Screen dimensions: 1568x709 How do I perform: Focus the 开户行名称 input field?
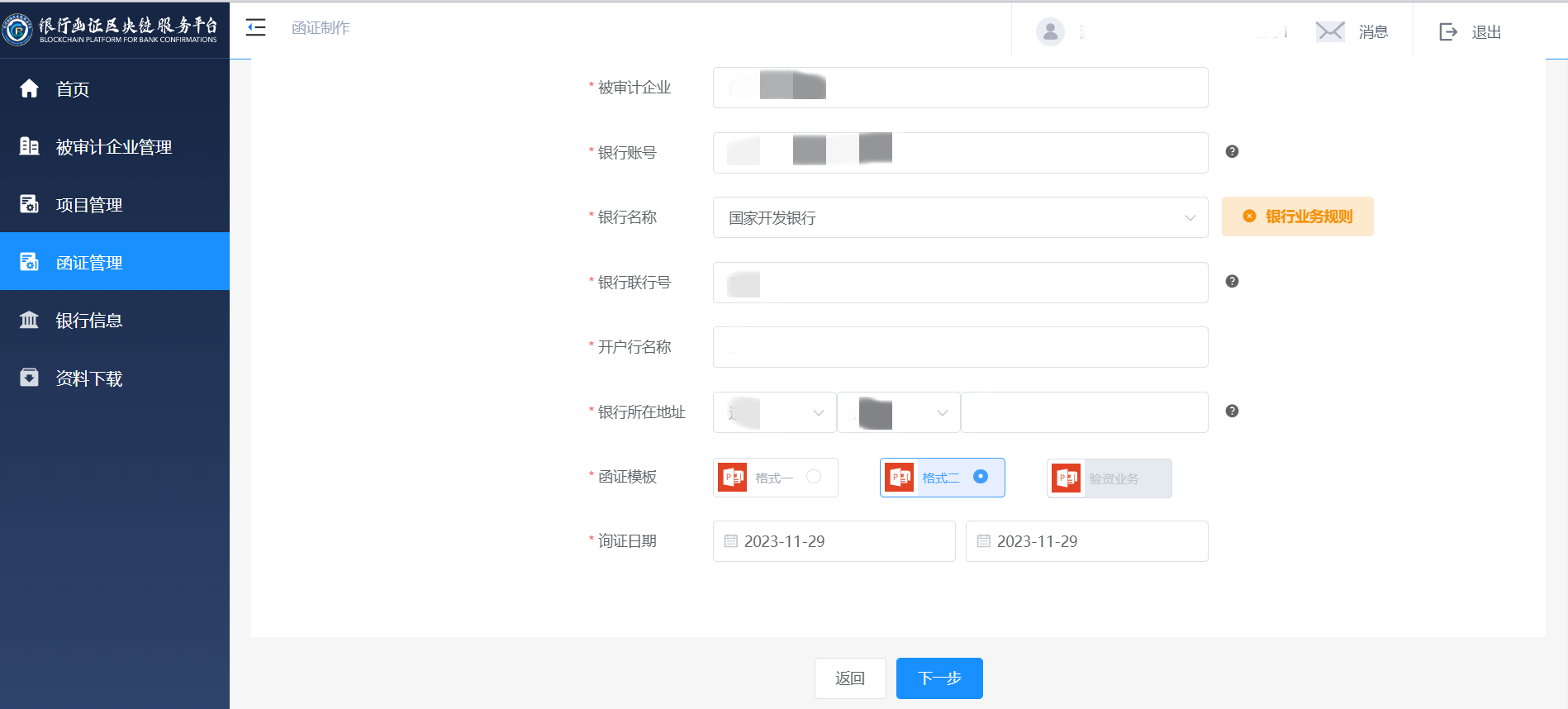[961, 347]
